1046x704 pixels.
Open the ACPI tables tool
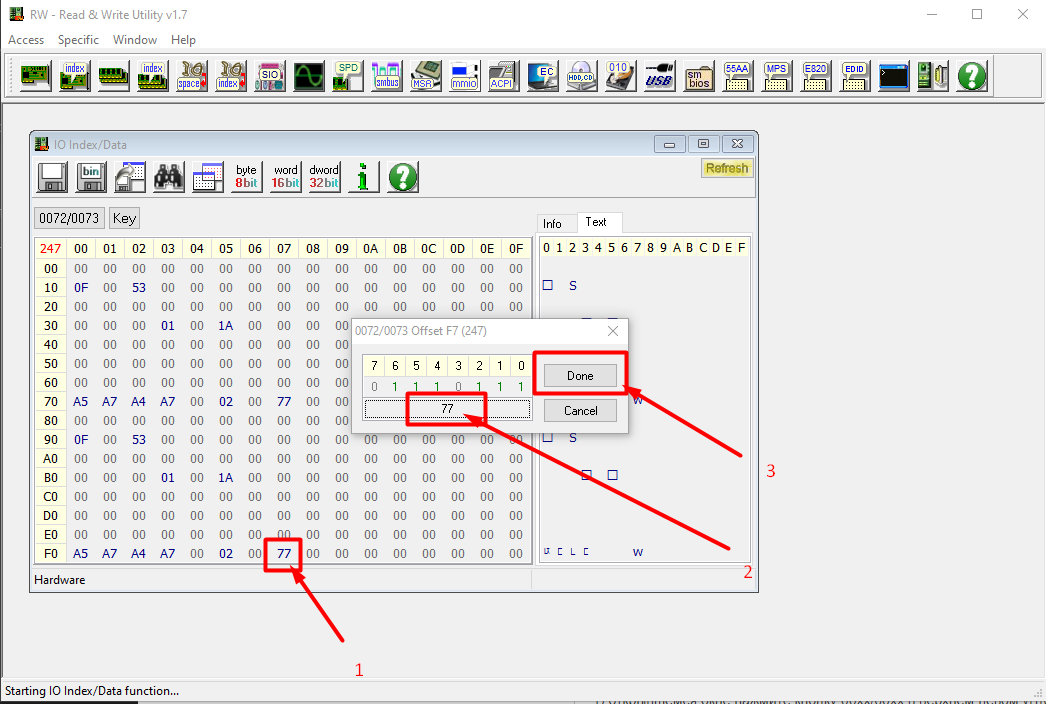pos(502,76)
